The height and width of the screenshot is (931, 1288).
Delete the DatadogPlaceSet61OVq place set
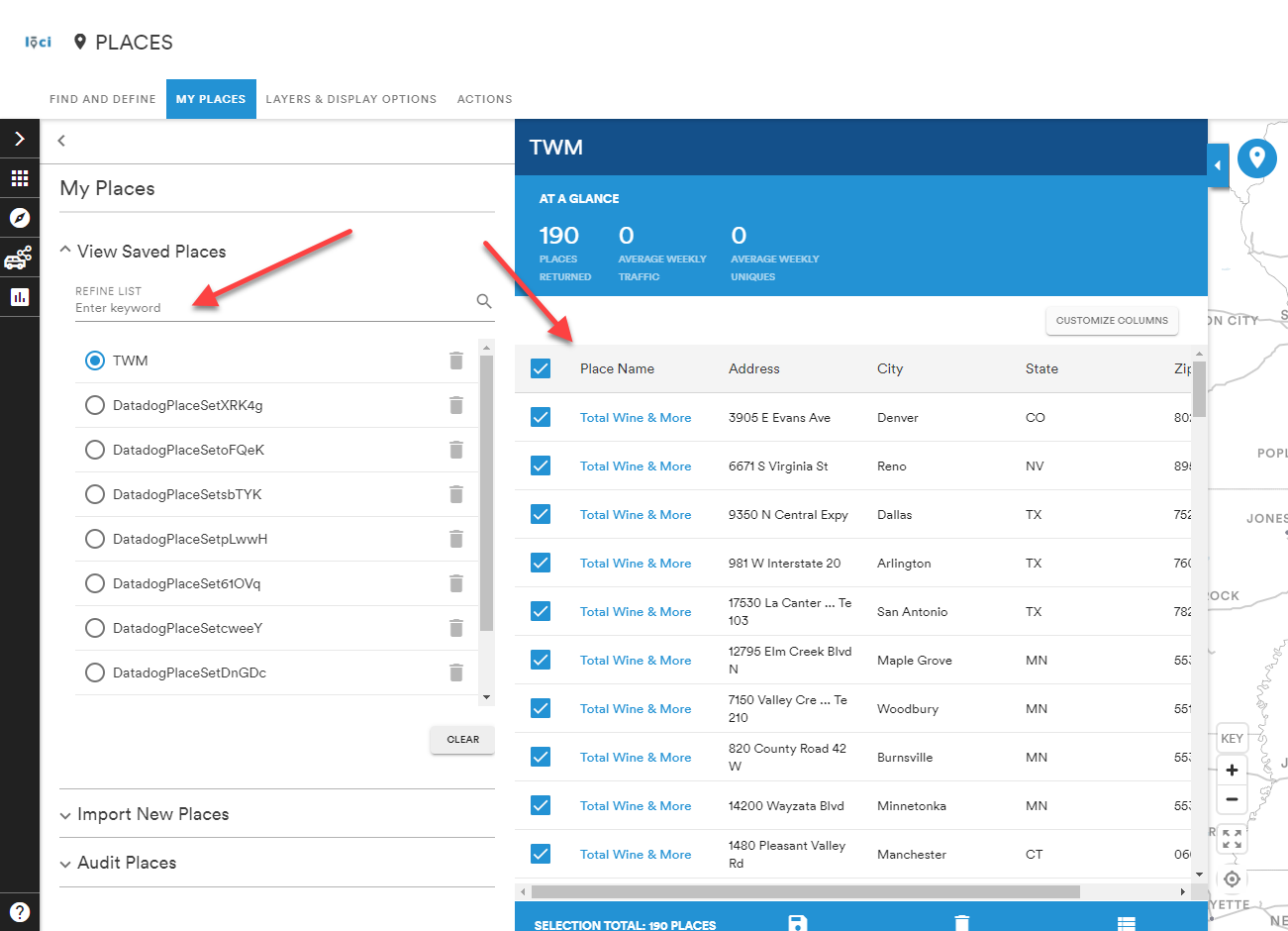pos(456,583)
